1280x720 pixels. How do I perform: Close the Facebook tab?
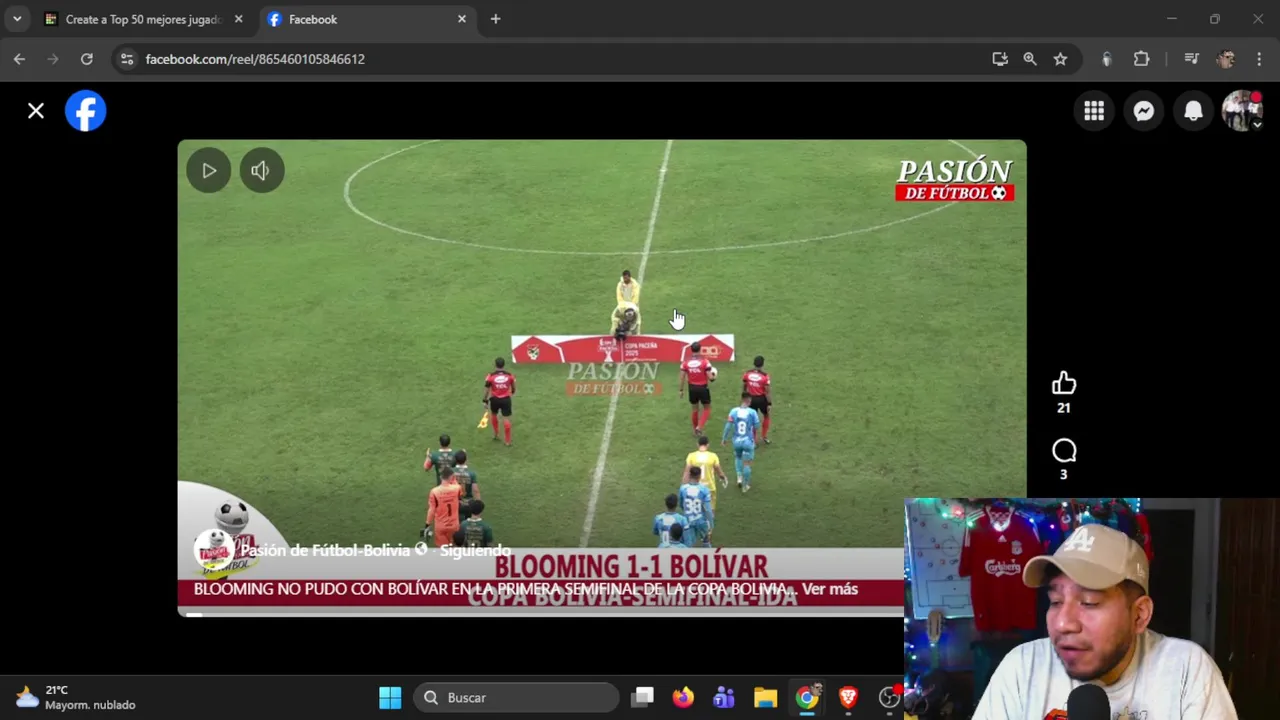click(462, 19)
